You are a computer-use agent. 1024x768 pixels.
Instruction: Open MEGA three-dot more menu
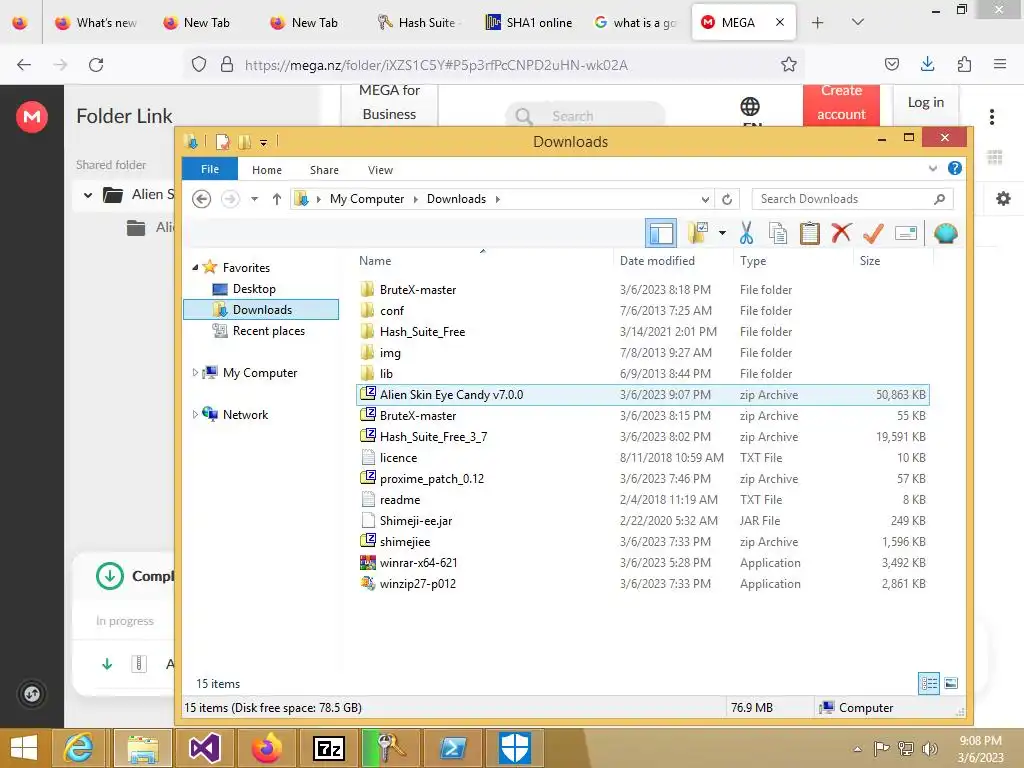tap(991, 117)
